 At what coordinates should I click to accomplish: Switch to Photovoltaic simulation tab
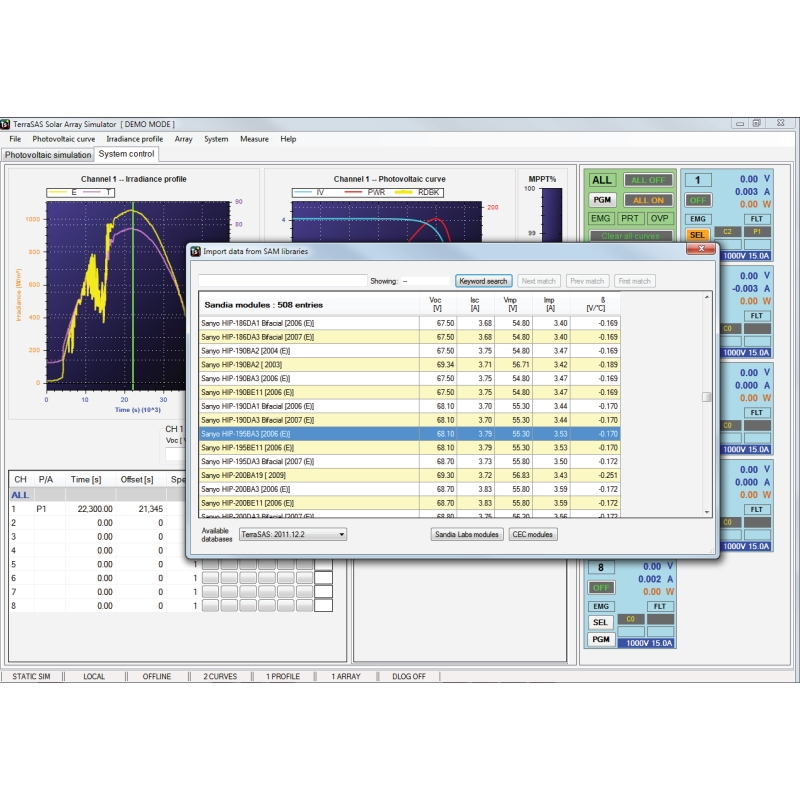[x=48, y=155]
